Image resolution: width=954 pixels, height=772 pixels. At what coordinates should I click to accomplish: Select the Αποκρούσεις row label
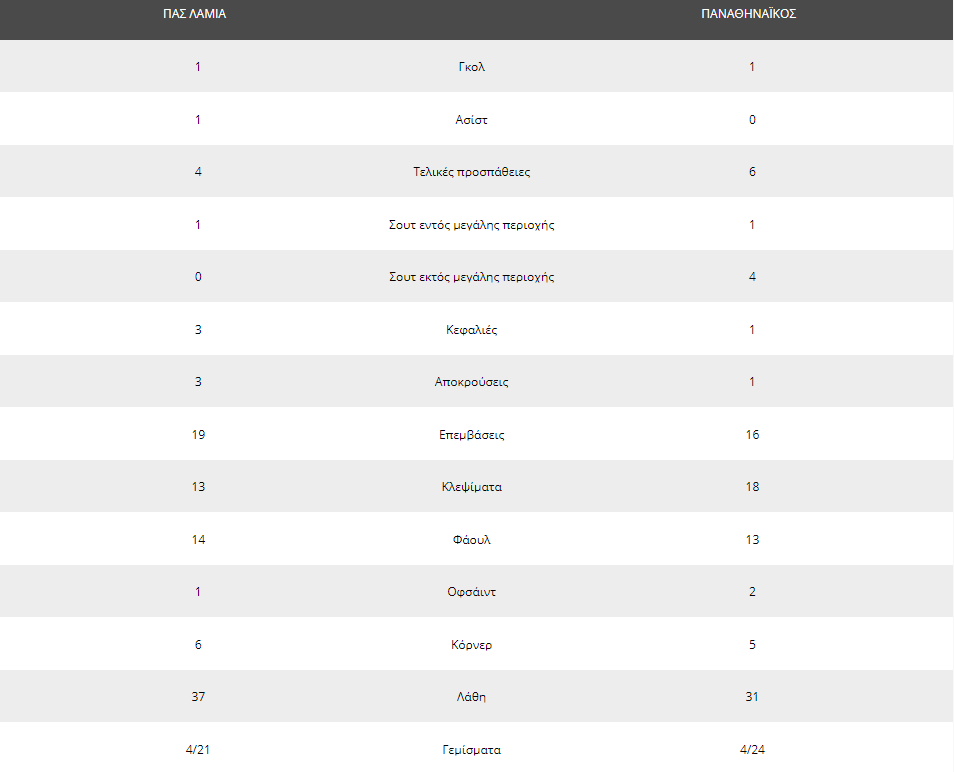[472, 382]
